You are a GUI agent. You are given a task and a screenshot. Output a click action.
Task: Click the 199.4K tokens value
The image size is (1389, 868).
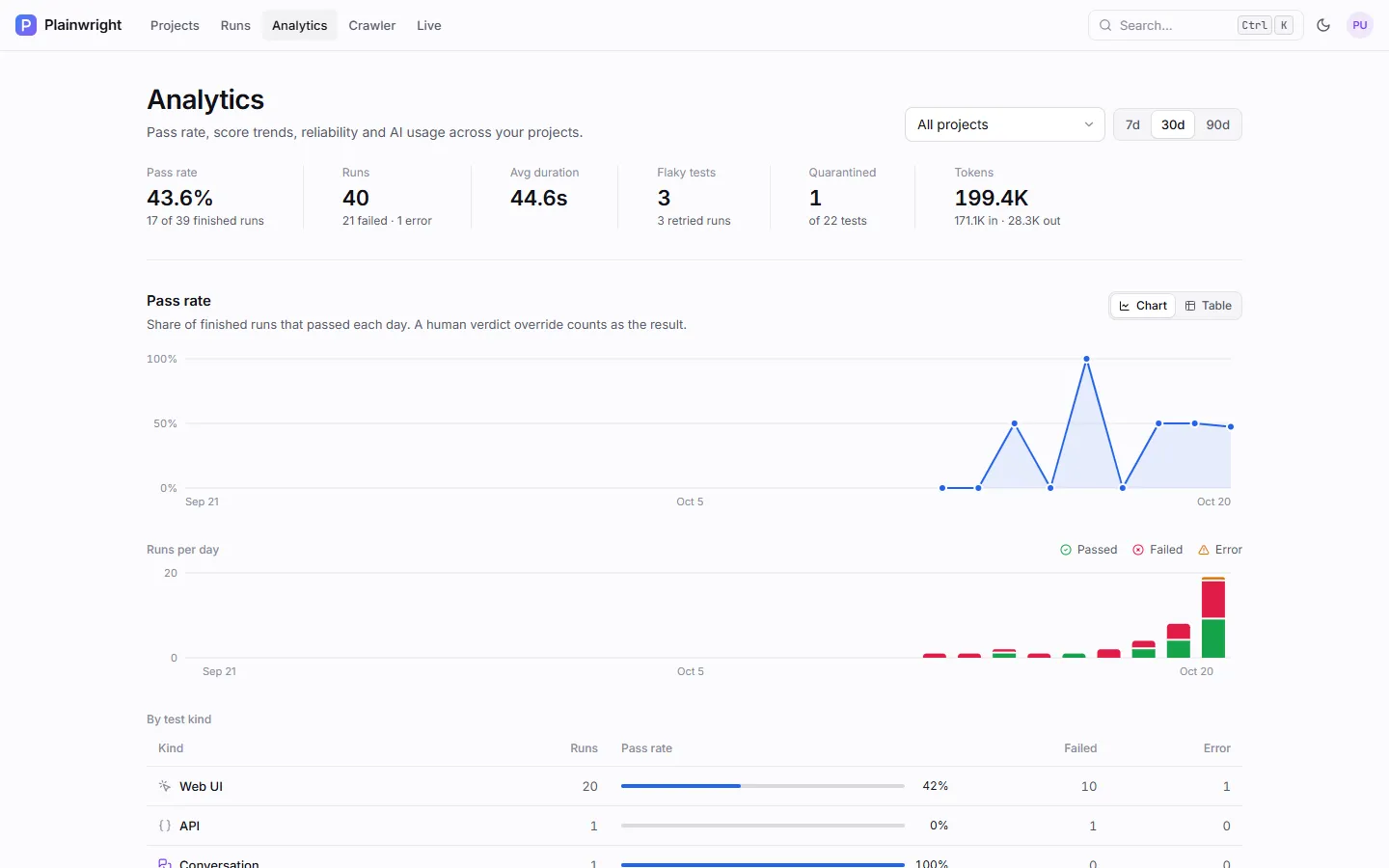(992, 198)
